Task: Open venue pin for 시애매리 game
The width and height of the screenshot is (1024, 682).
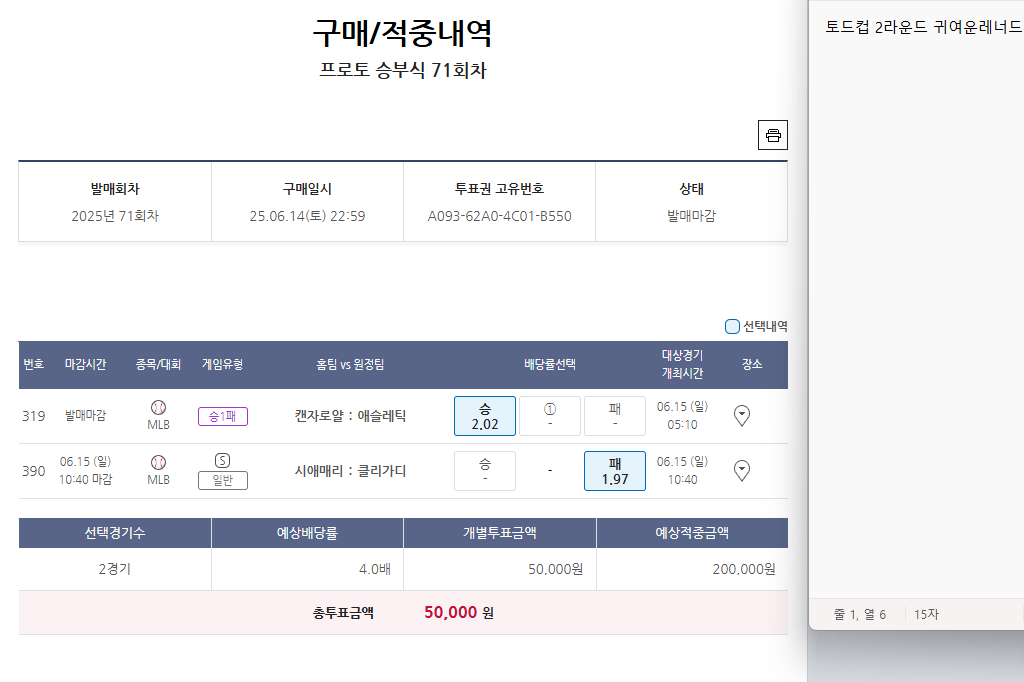Action: coord(742,470)
